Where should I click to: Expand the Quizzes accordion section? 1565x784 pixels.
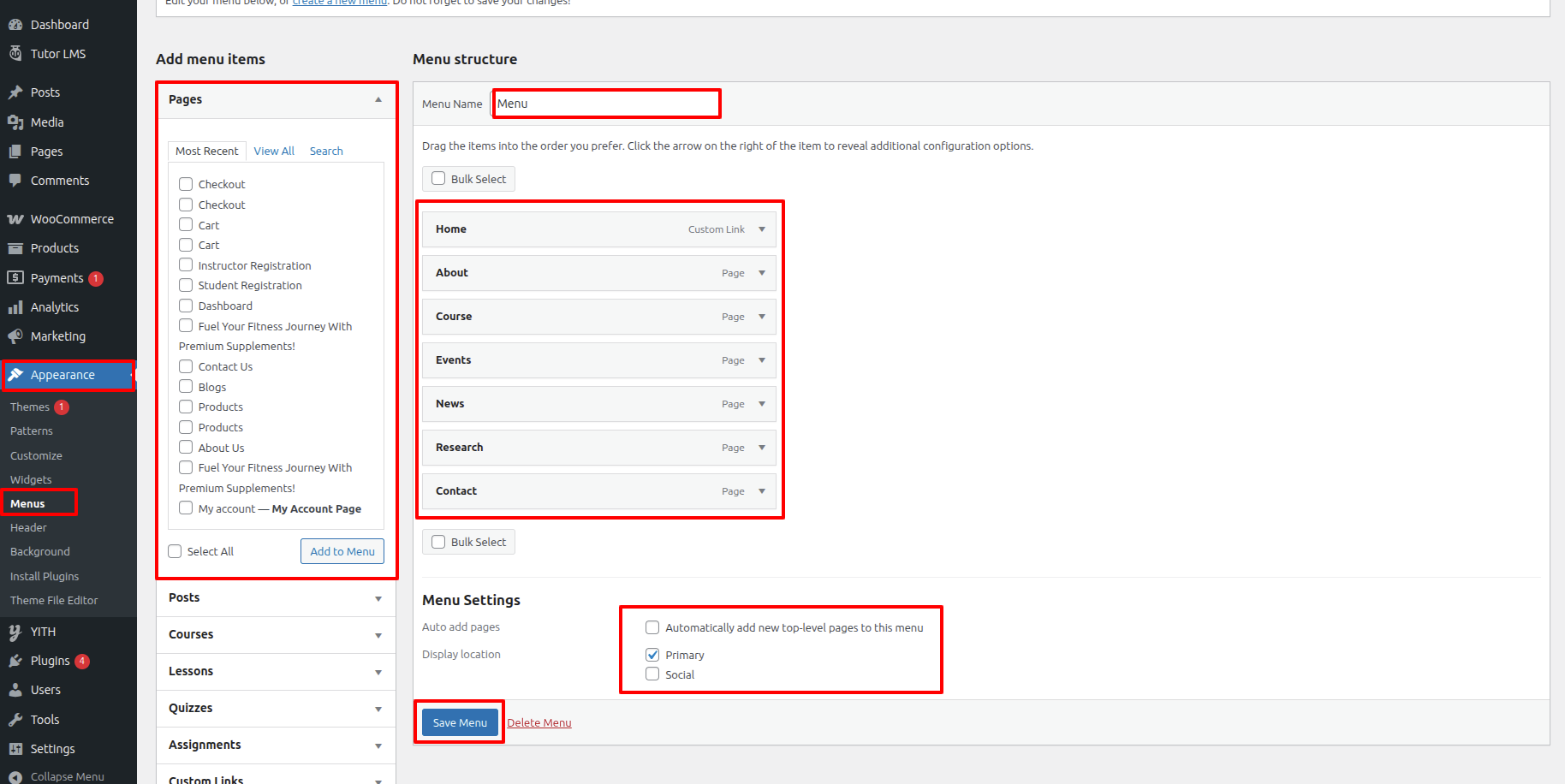pos(276,709)
